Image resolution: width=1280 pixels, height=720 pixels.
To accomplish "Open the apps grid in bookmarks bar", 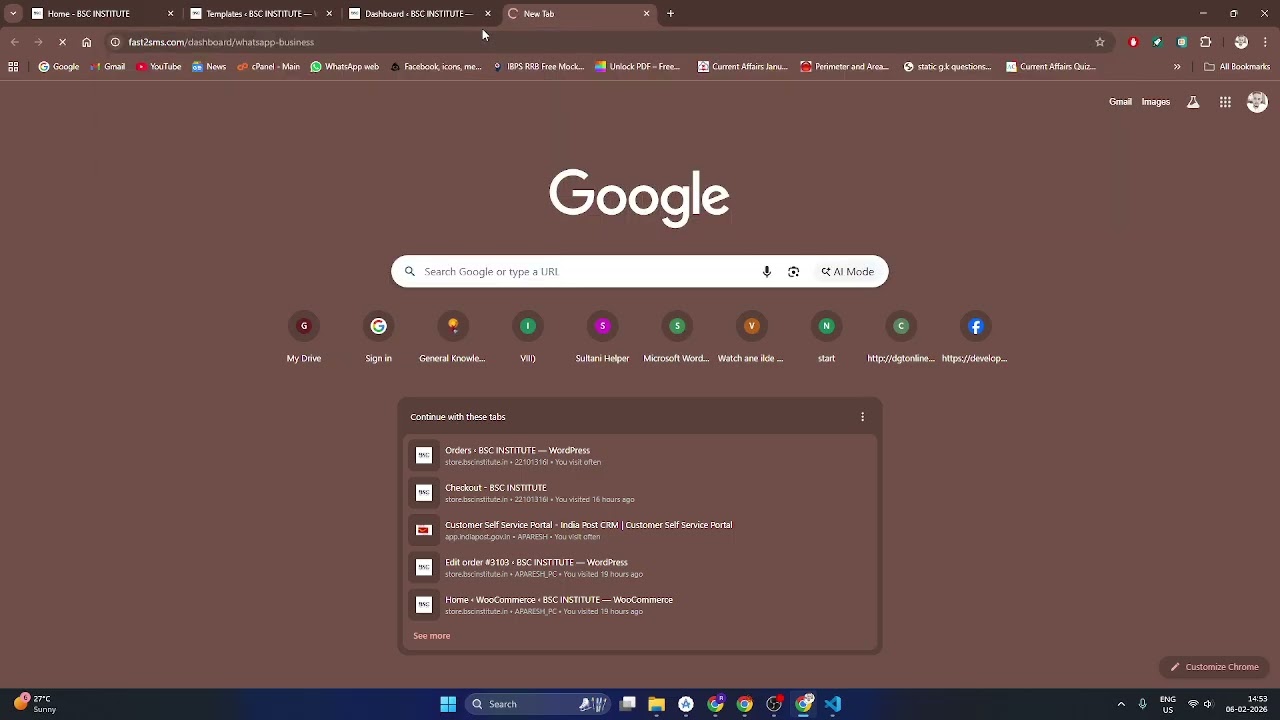I will [13, 67].
